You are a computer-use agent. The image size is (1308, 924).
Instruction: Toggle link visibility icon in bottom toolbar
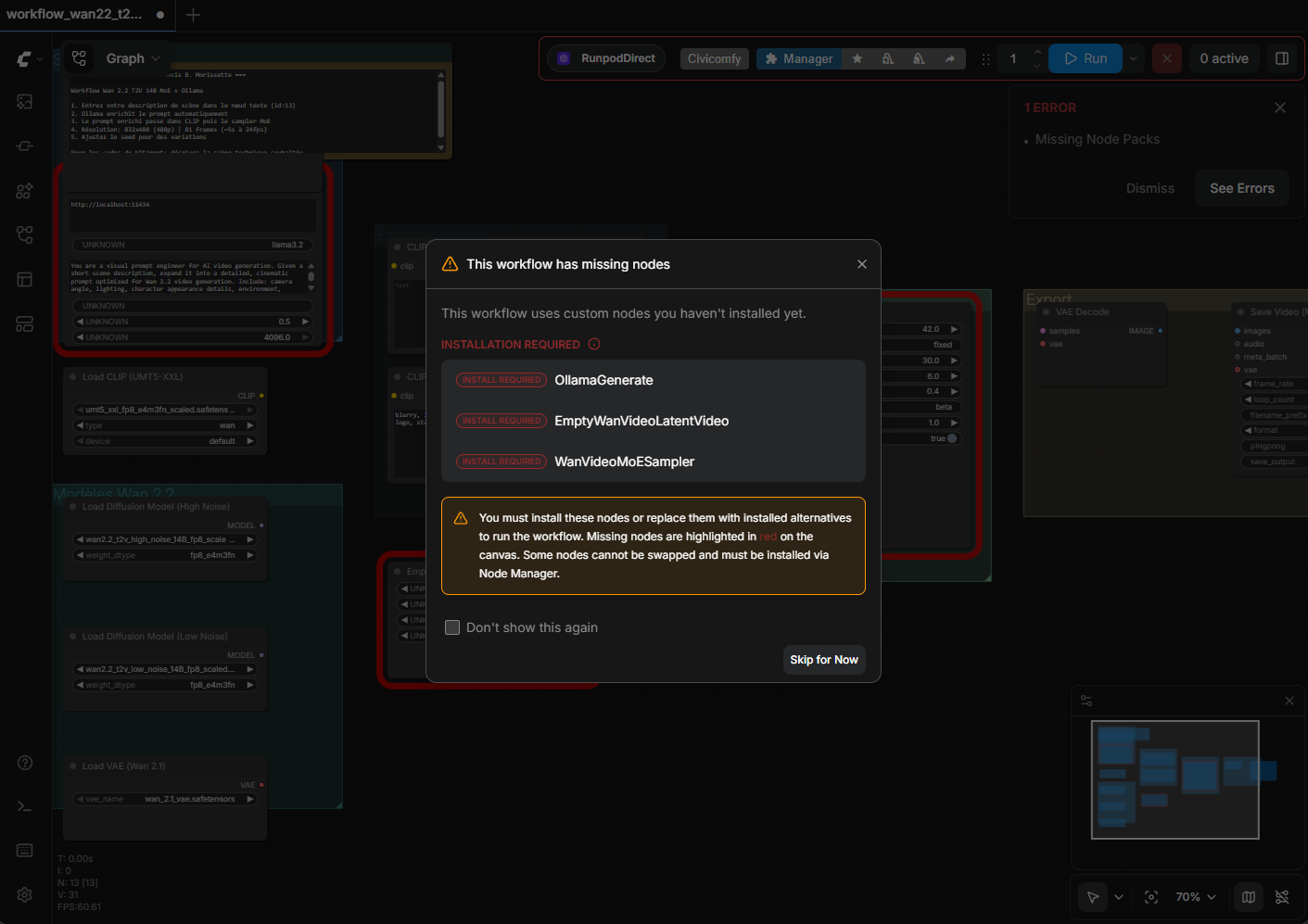(x=1282, y=897)
